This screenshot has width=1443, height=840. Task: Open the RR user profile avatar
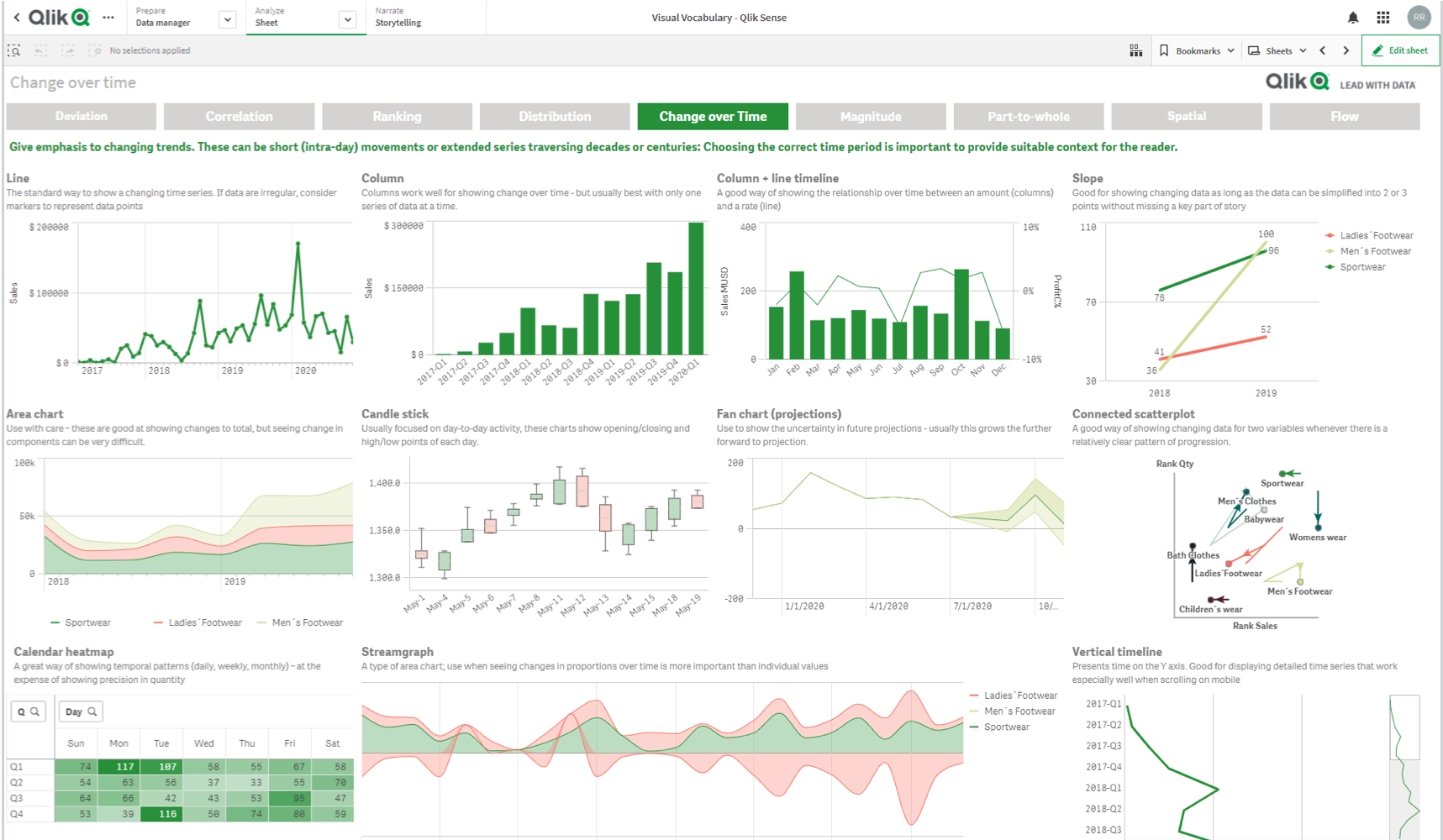(x=1419, y=18)
